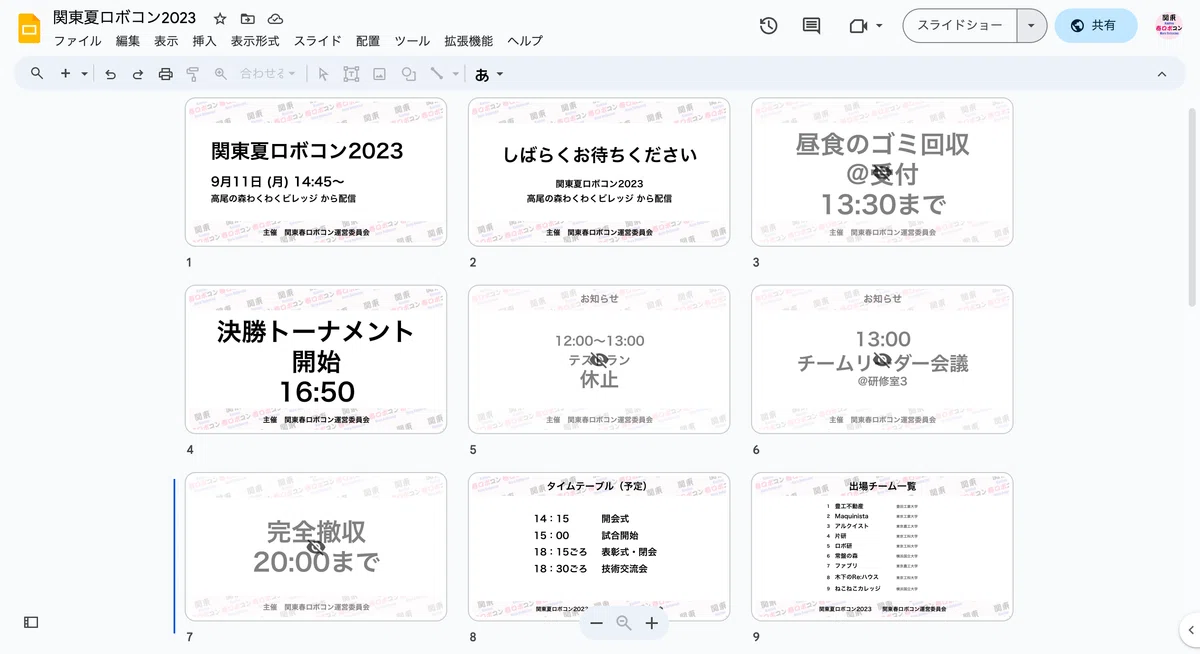Select the line tool
The image size is (1200, 654).
(x=436, y=74)
